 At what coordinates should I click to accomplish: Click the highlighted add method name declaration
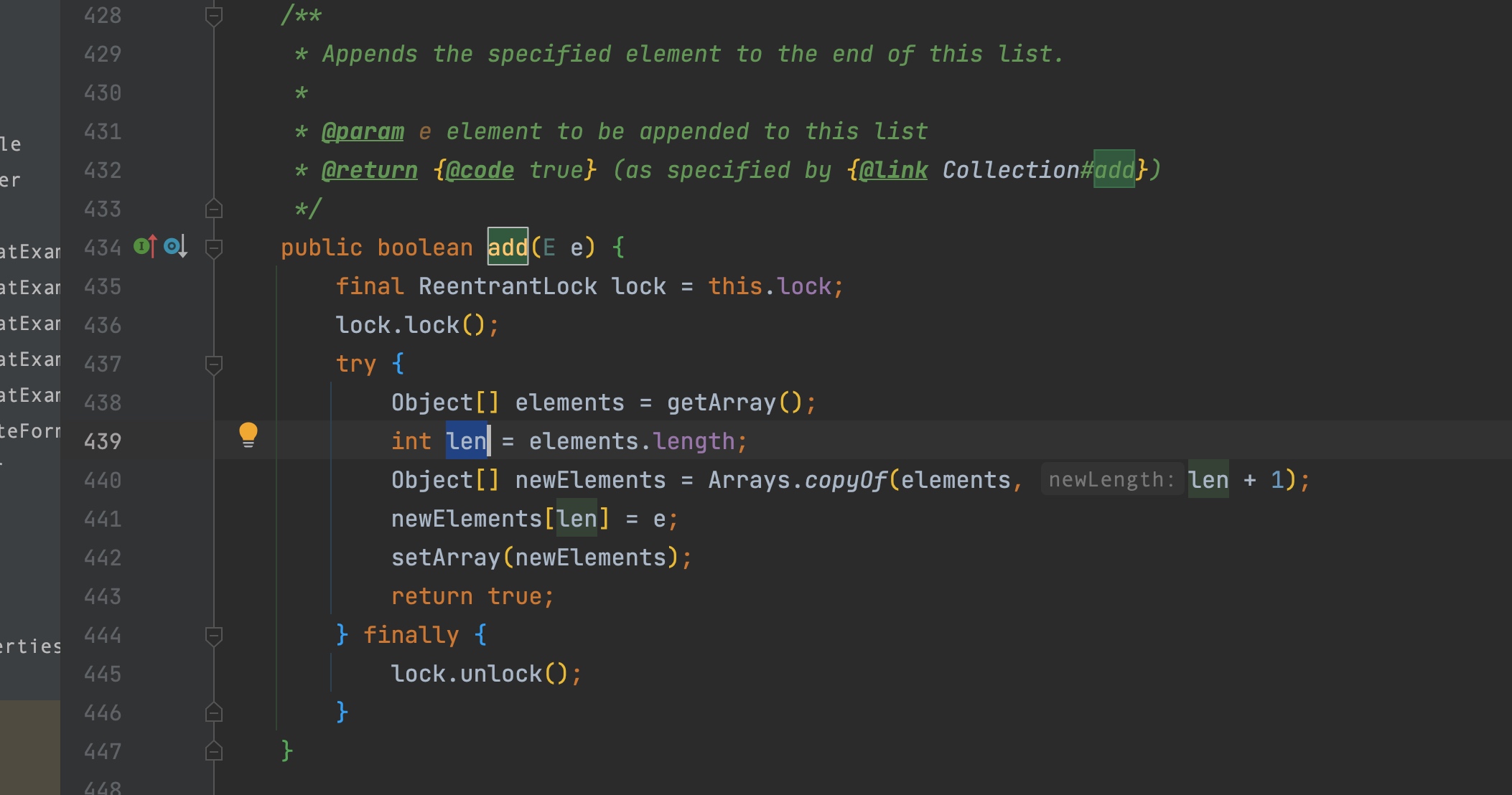coord(508,248)
